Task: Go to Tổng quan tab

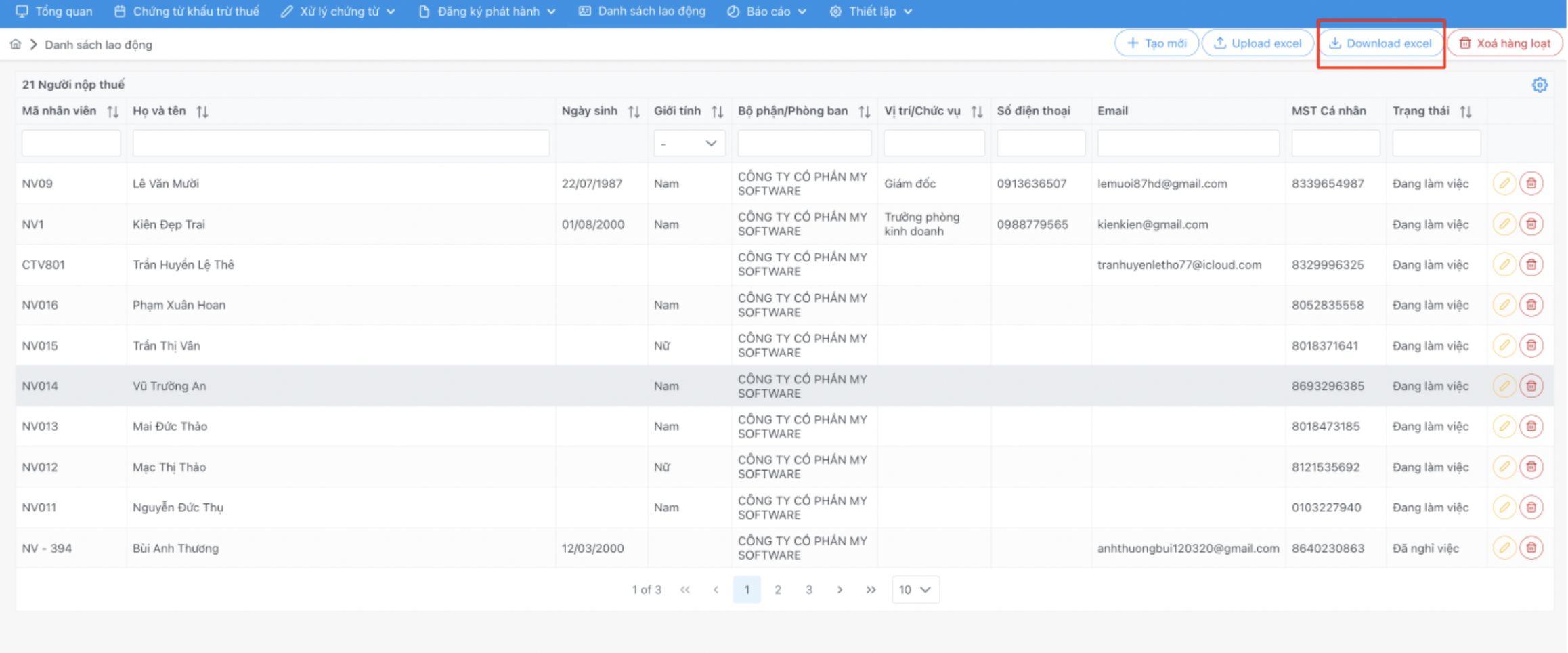Action: (x=54, y=12)
